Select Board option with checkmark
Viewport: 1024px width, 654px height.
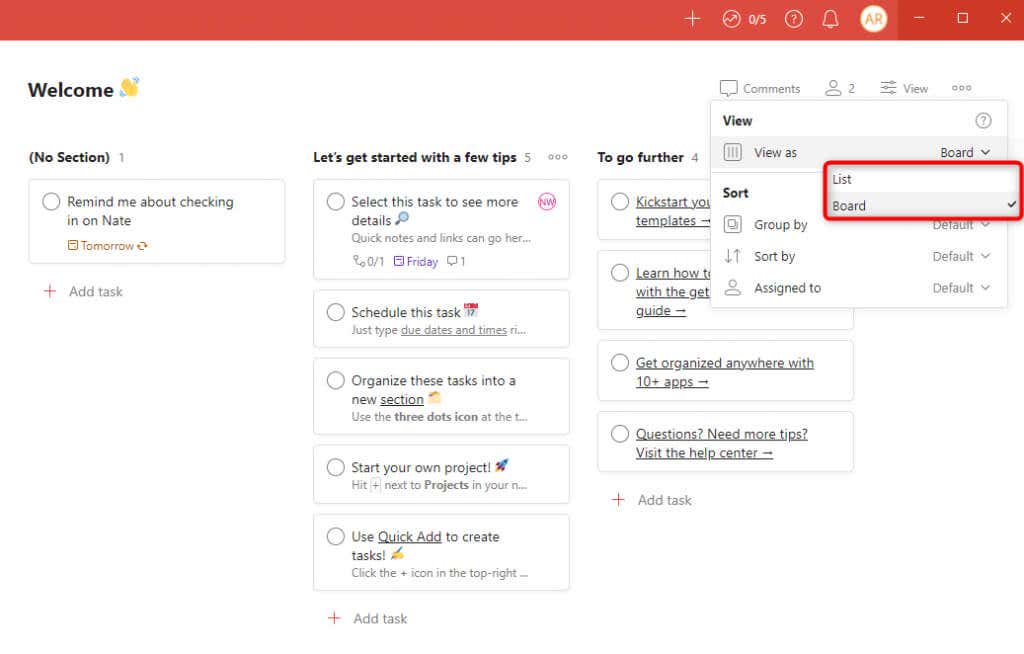[922, 206]
